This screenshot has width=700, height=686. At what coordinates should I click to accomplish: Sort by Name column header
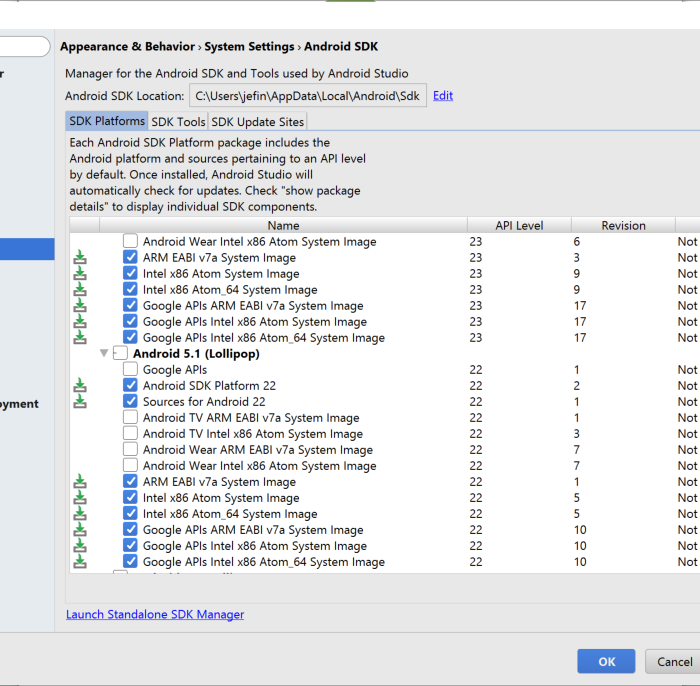point(283,225)
